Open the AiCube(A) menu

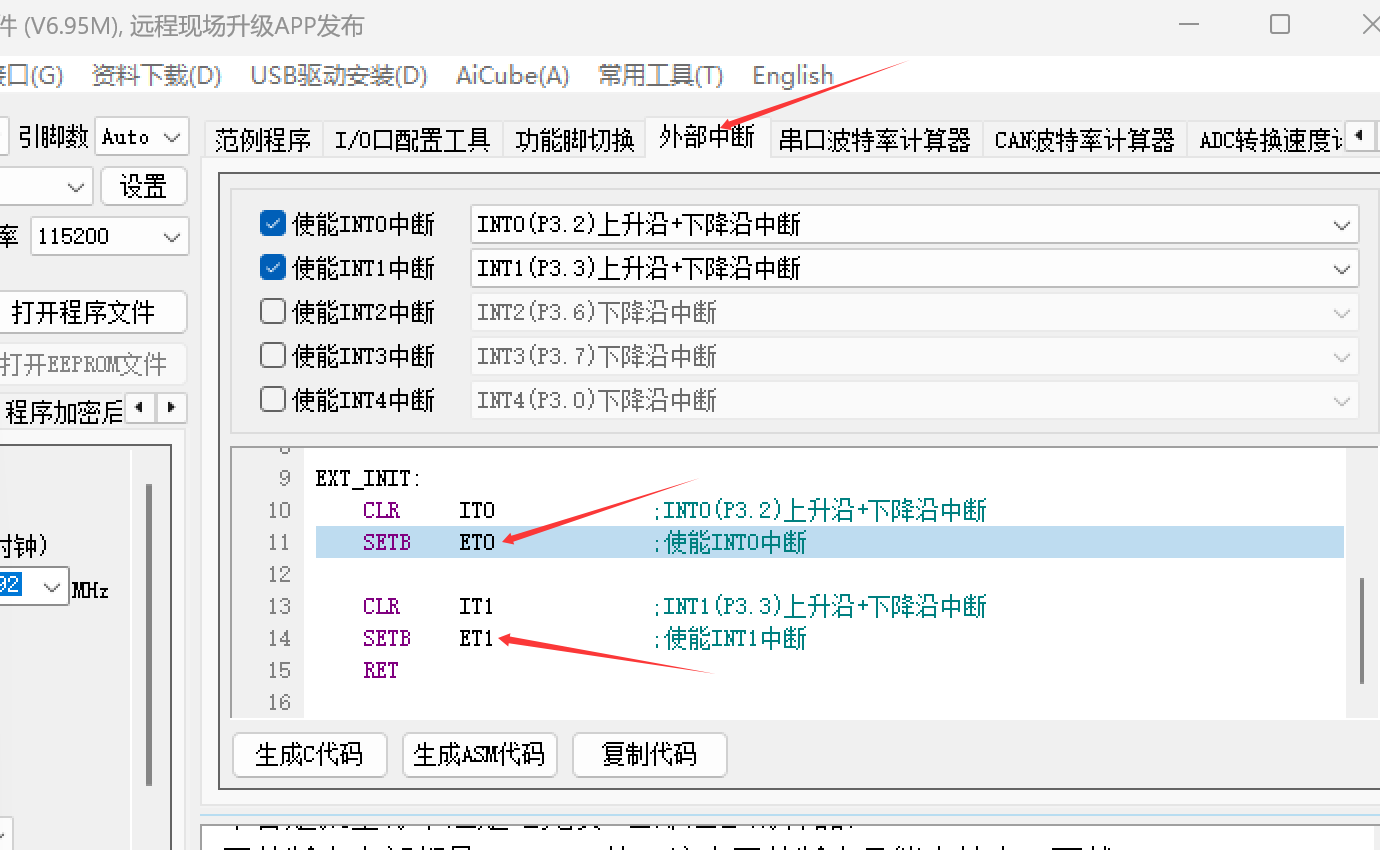click(x=513, y=75)
